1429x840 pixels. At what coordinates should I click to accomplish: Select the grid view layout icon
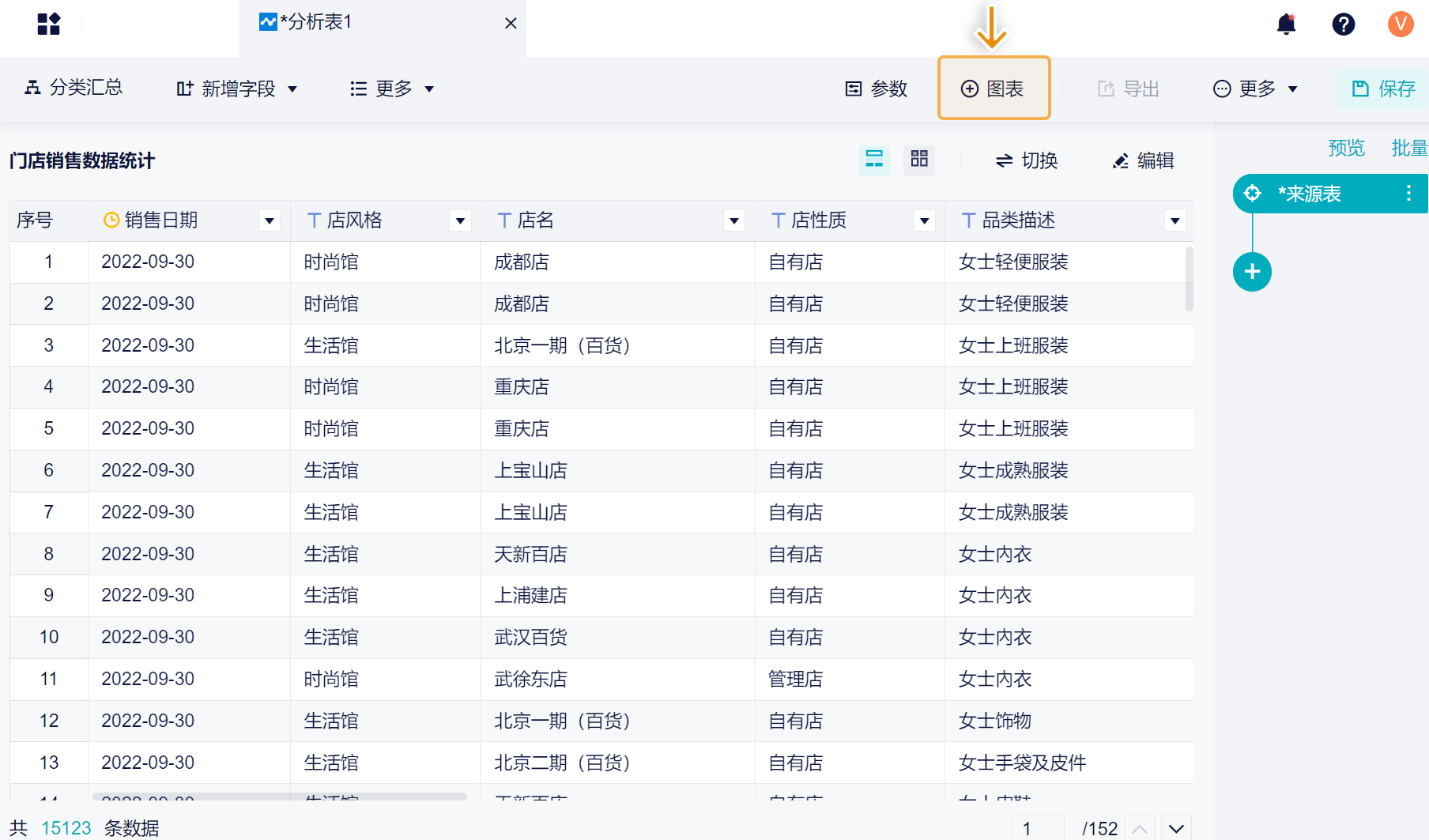click(919, 160)
